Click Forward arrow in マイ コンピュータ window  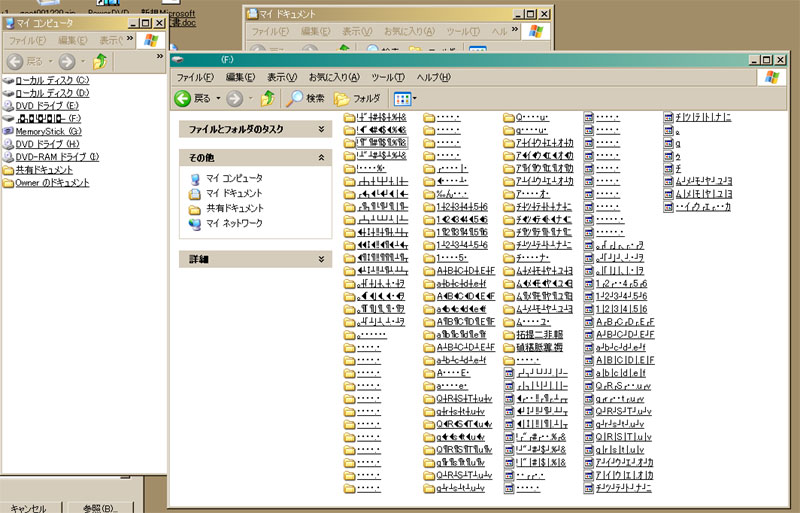pos(67,62)
